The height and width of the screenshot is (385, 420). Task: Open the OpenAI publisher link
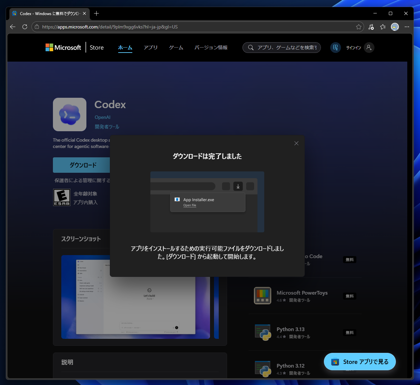tap(102, 117)
